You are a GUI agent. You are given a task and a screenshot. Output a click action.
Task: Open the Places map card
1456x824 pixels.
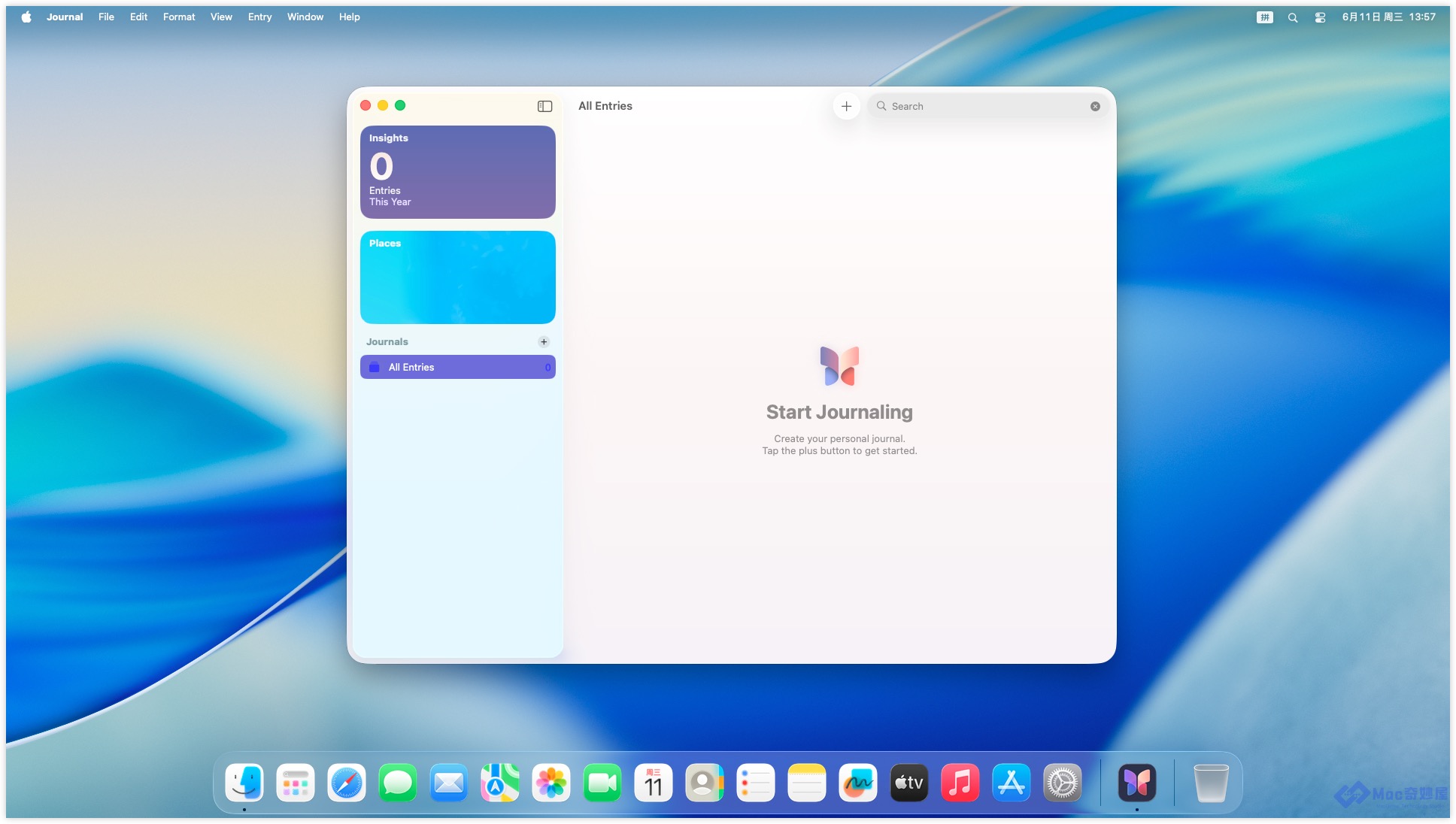click(x=457, y=277)
